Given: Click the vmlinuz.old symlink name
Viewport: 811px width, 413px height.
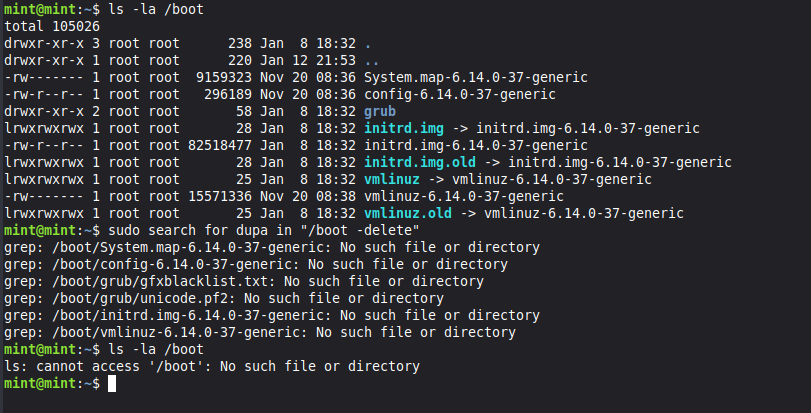Looking at the screenshot, I should point(405,213).
